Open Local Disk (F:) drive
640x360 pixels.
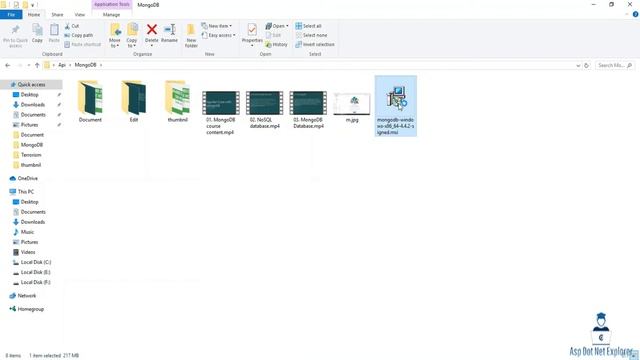(x=35, y=282)
